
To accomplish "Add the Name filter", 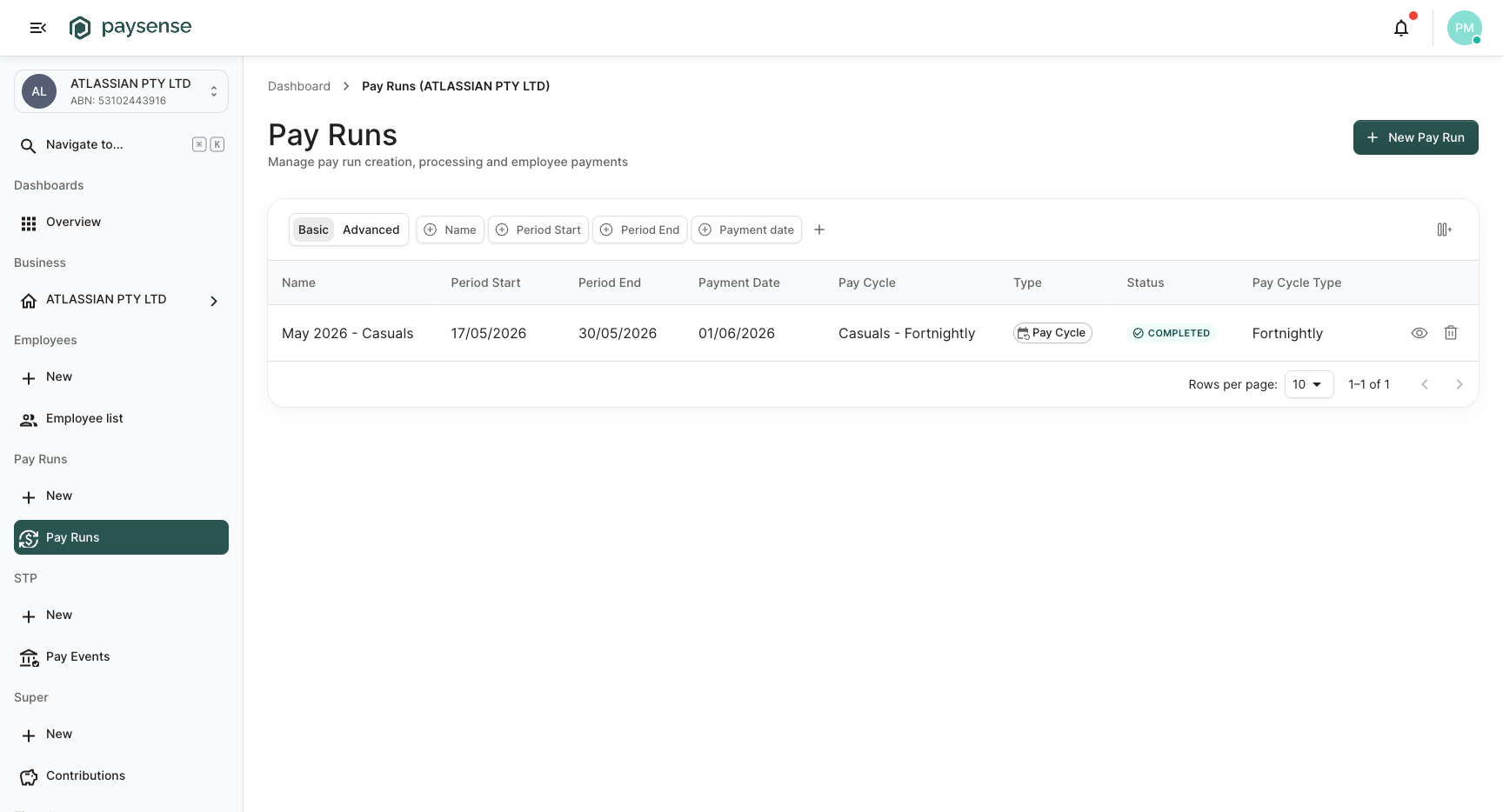I will pos(450,230).
